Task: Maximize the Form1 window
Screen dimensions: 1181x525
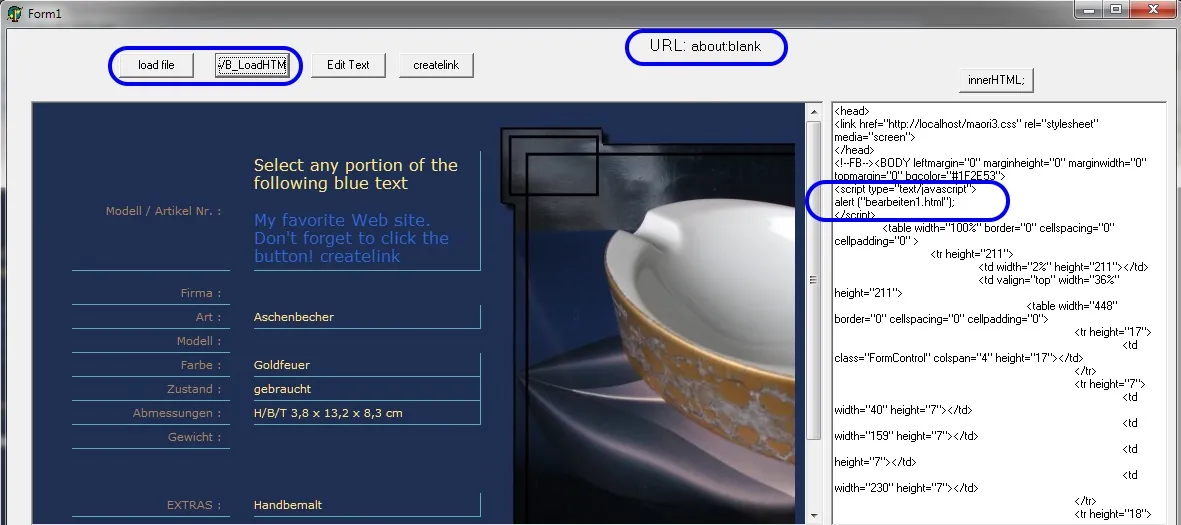Action: [1115, 9]
